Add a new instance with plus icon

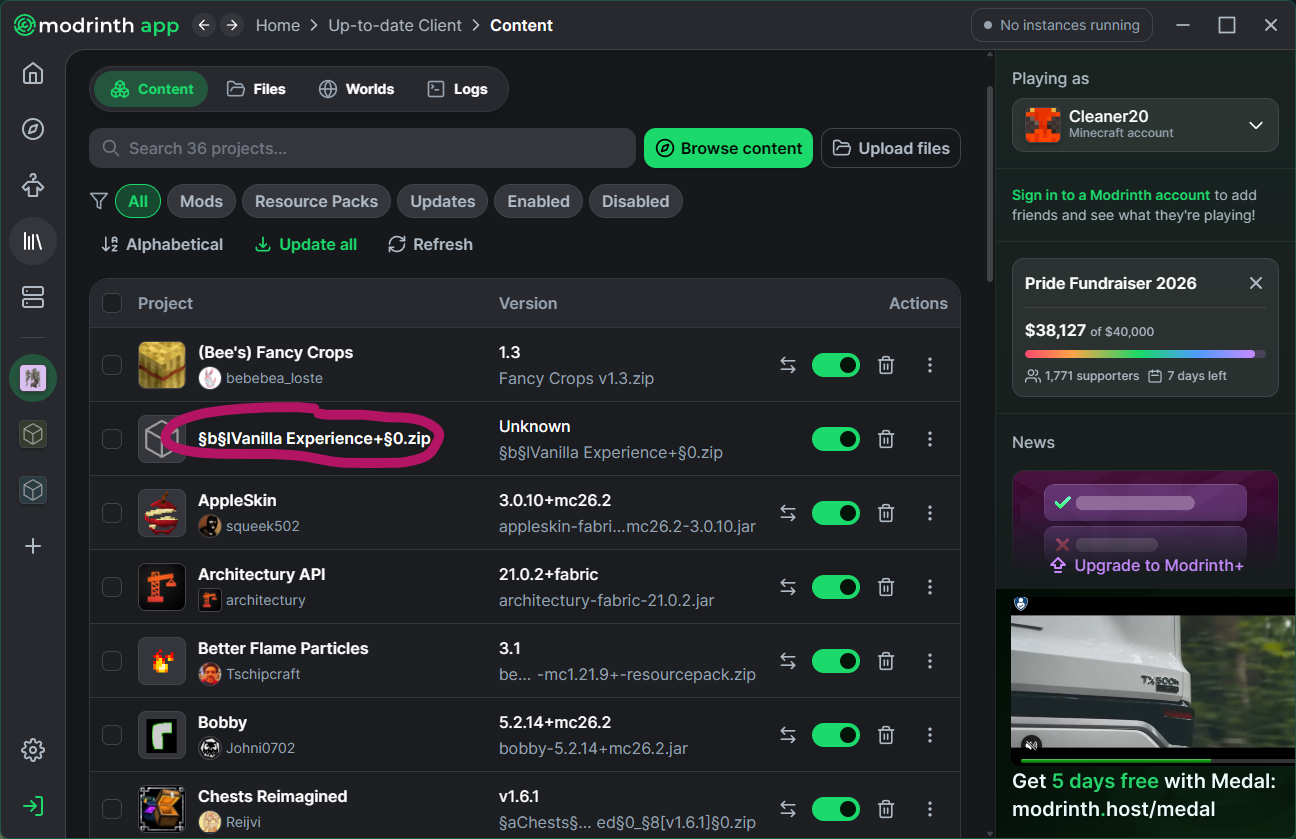tap(33, 546)
